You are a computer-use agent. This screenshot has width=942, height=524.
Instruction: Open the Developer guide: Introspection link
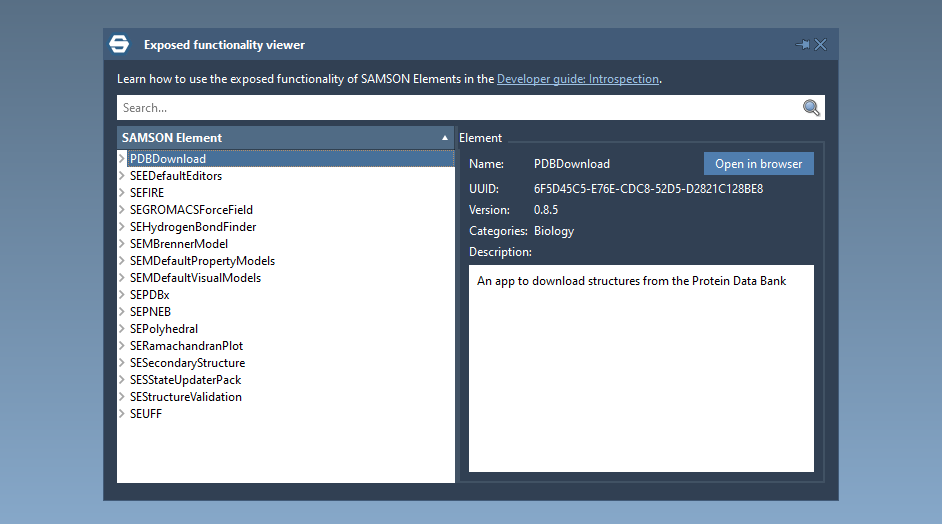(577, 79)
